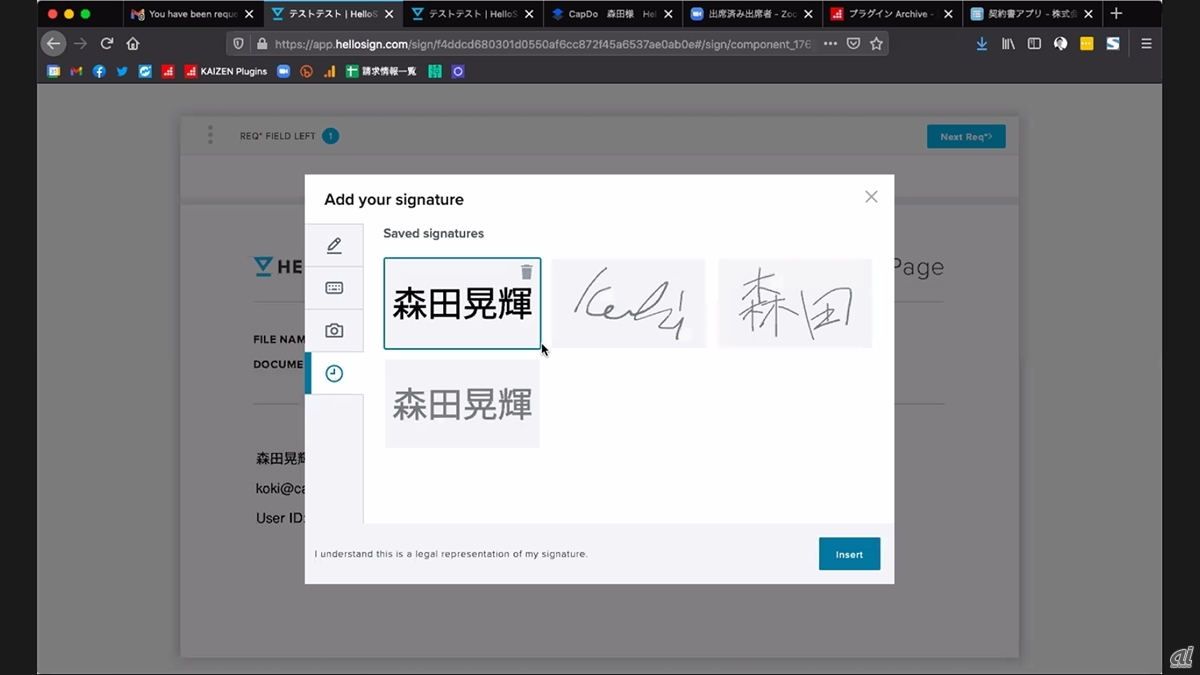1200x675 pixels.
Task: Open the Zoom bookmark icon
Action: (x=283, y=71)
